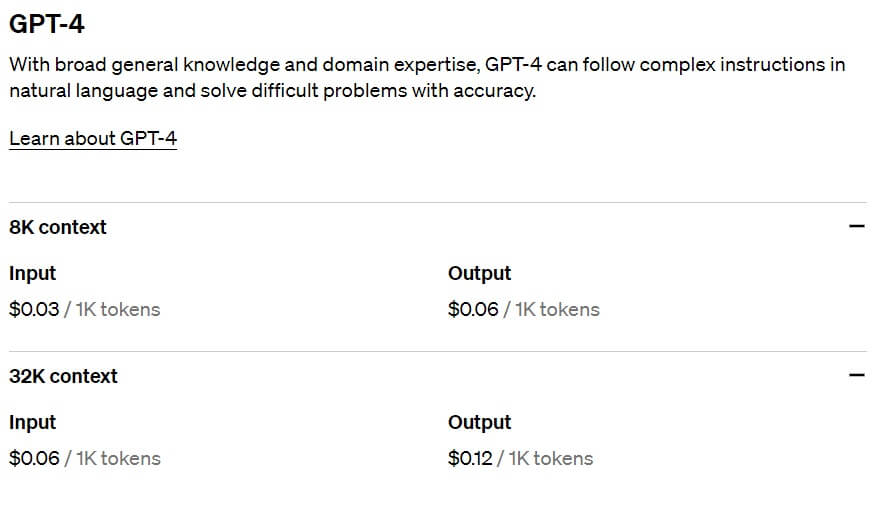Collapse the 32K context section minus icon

[x=856, y=376]
